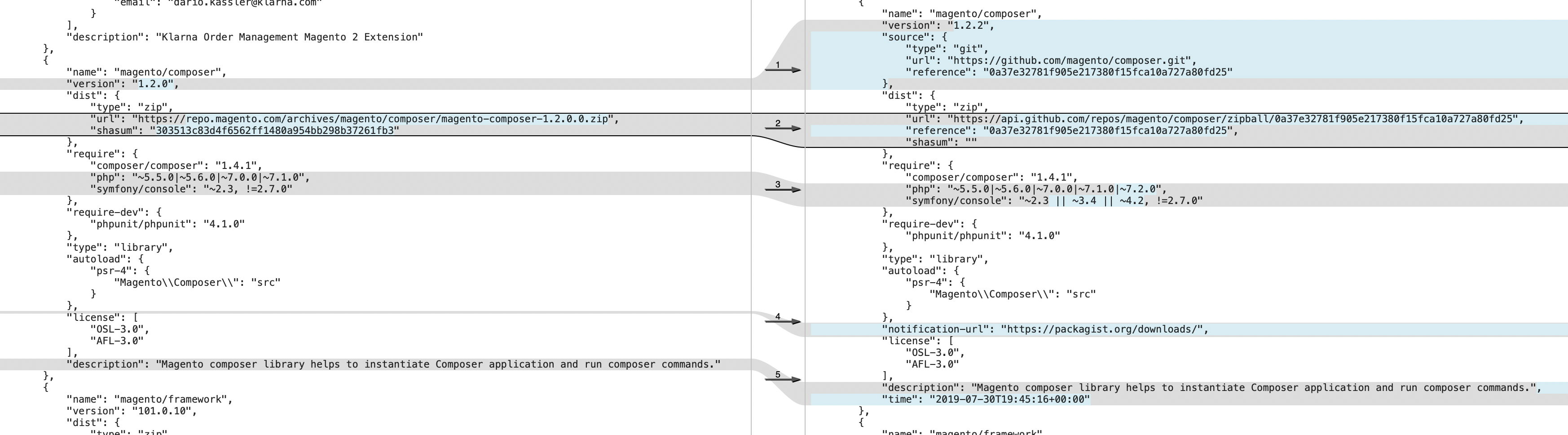This screenshot has width=1568, height=435.
Task: Click right pane "type": "library" line
Action: [936, 259]
